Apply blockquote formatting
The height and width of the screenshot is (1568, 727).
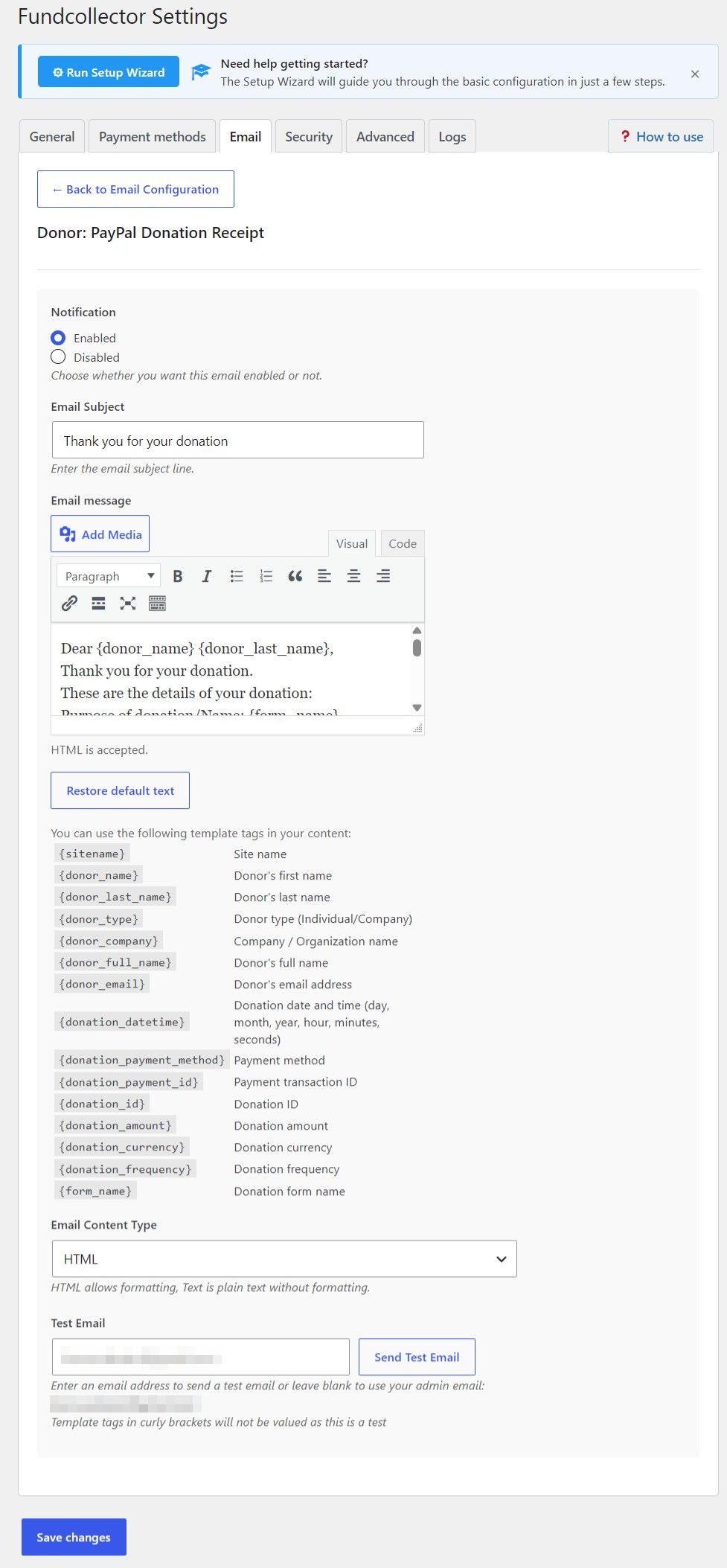295,576
